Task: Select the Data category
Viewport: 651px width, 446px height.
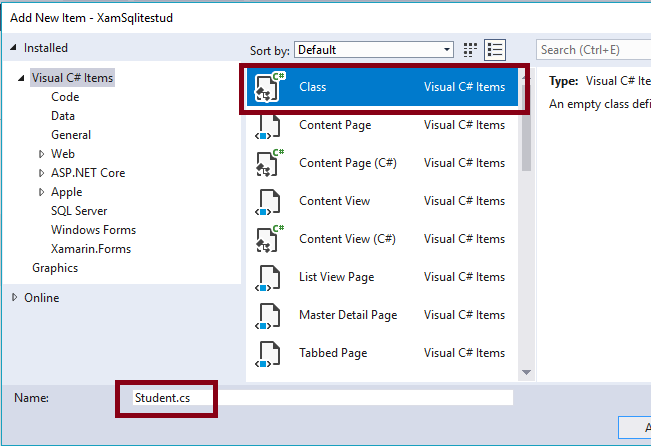Action: click(x=63, y=116)
